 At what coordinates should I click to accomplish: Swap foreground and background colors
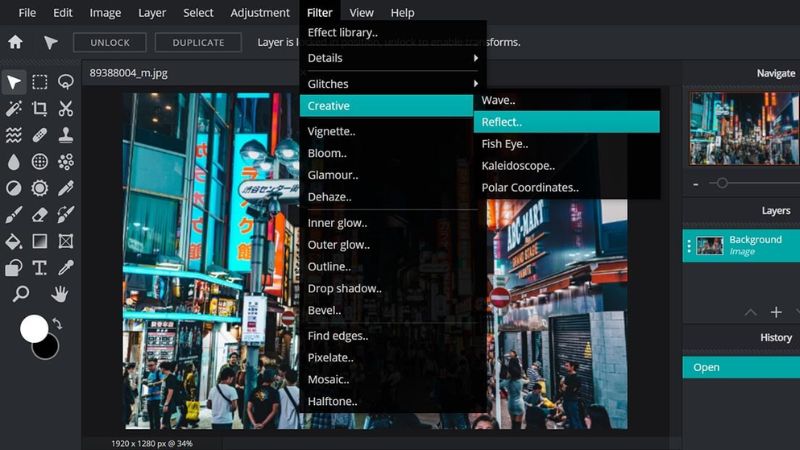tap(57, 323)
